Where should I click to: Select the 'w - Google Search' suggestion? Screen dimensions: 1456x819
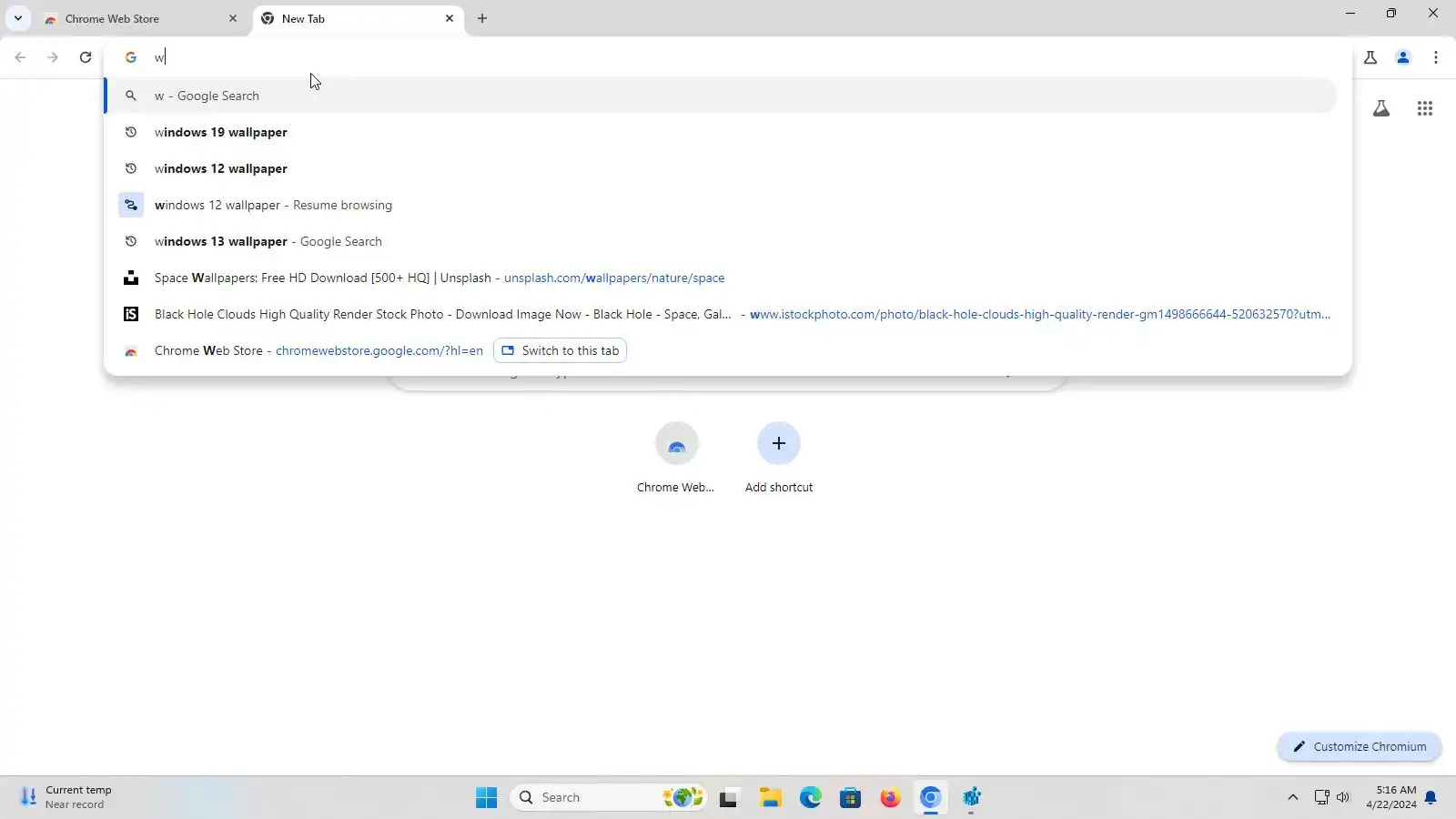pyautogui.click(x=721, y=96)
